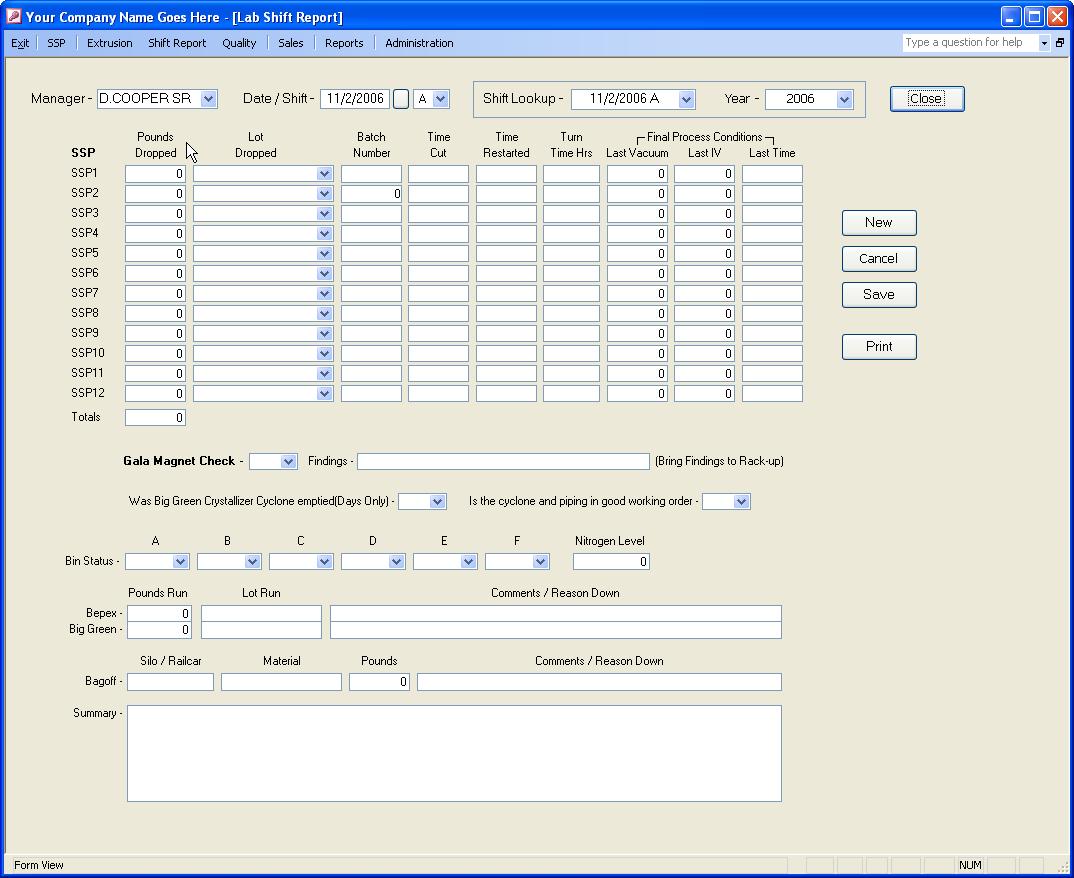This screenshot has width=1074, height=878.
Task: Open the Gala Magnet Check dropdown
Action: (288, 462)
